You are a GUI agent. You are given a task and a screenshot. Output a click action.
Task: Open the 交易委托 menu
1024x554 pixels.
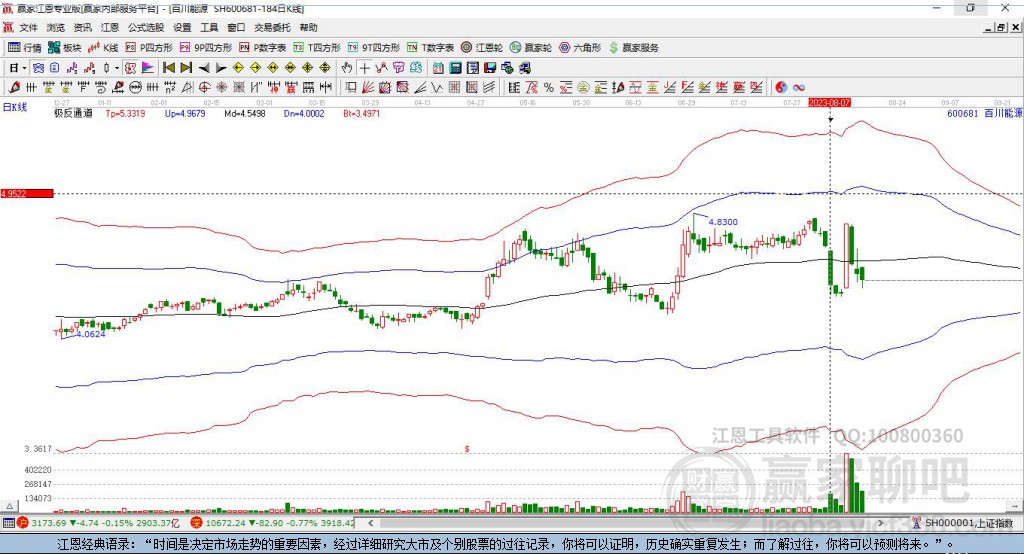tap(272, 27)
